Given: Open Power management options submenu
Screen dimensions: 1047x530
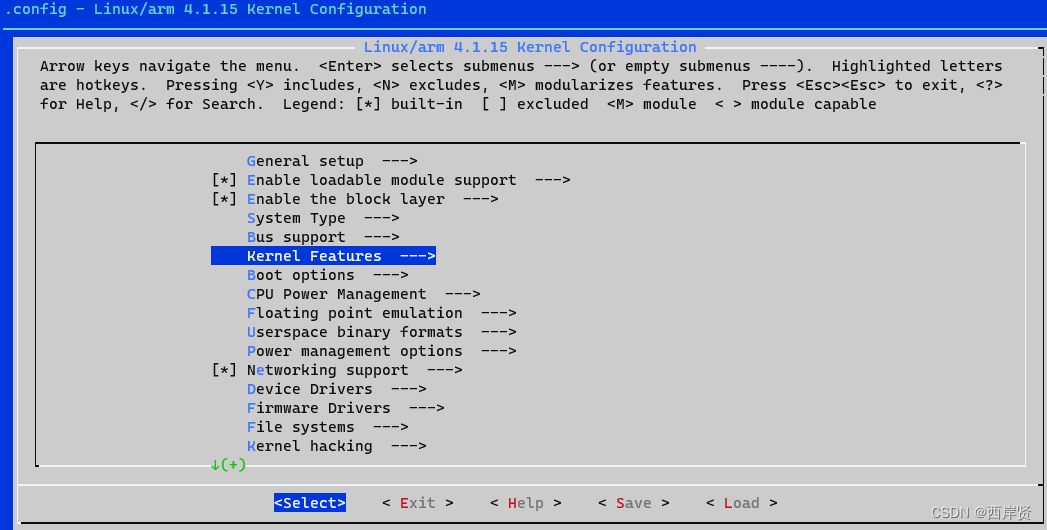Looking at the screenshot, I should point(381,351).
